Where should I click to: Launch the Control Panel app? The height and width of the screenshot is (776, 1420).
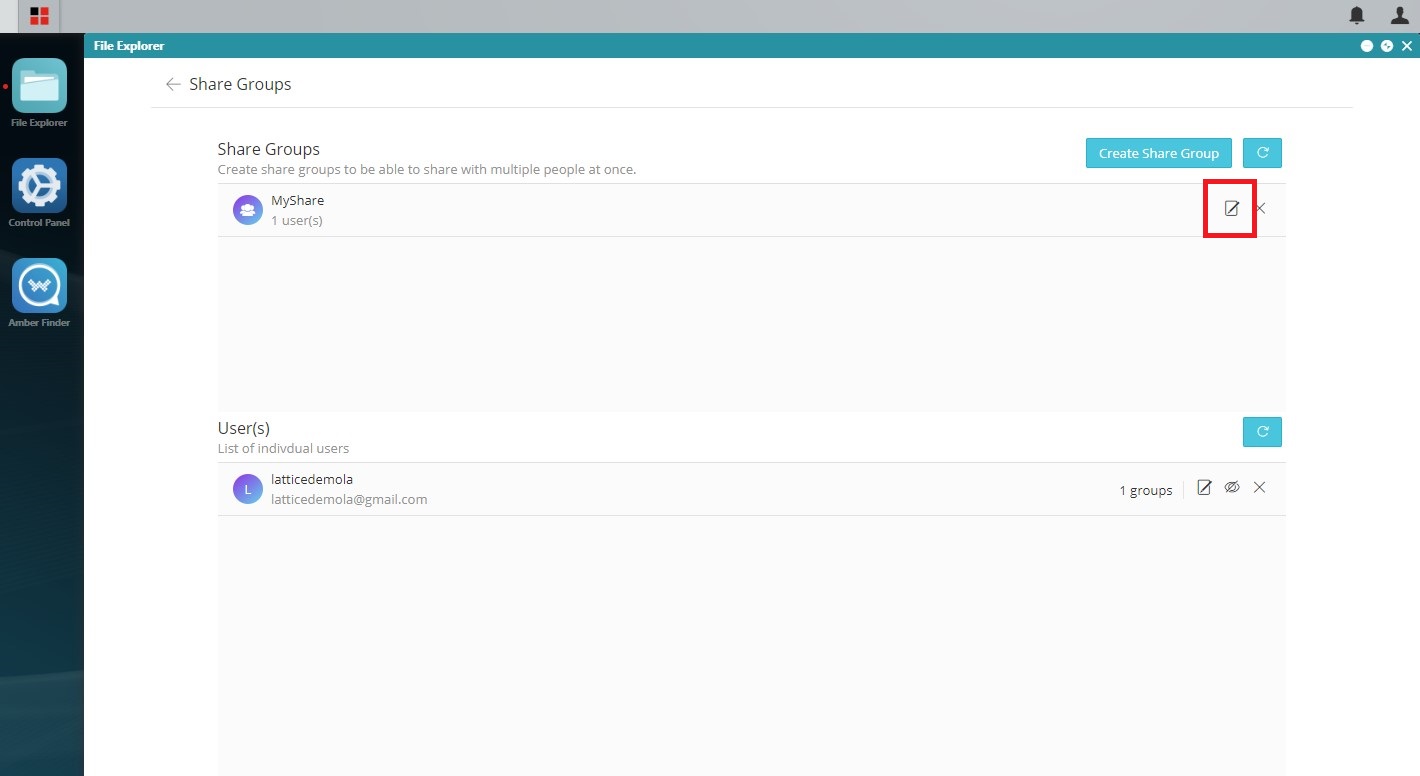(x=40, y=186)
